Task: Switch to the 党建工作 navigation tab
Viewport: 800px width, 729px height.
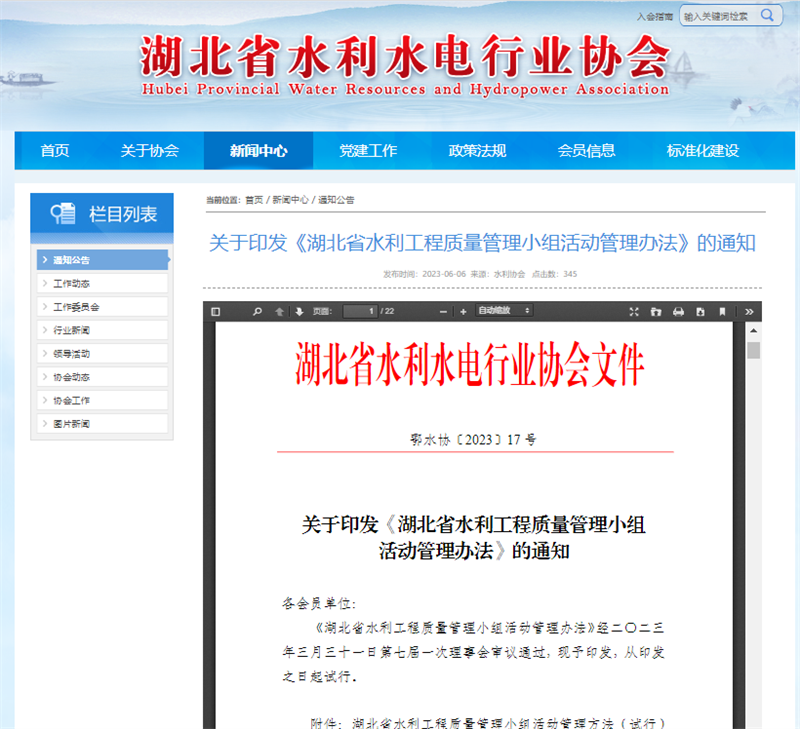Action: pyautogui.click(x=369, y=151)
